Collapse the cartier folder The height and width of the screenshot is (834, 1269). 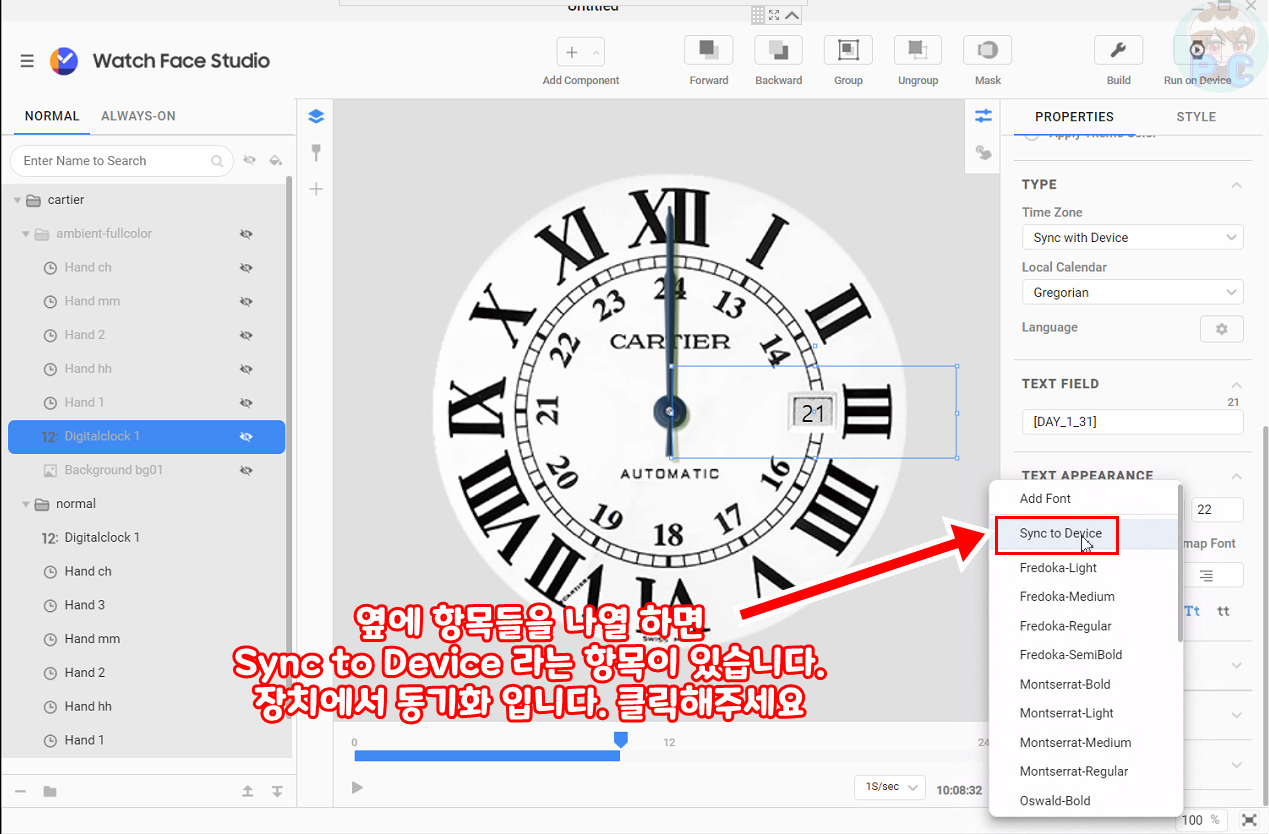tap(17, 200)
